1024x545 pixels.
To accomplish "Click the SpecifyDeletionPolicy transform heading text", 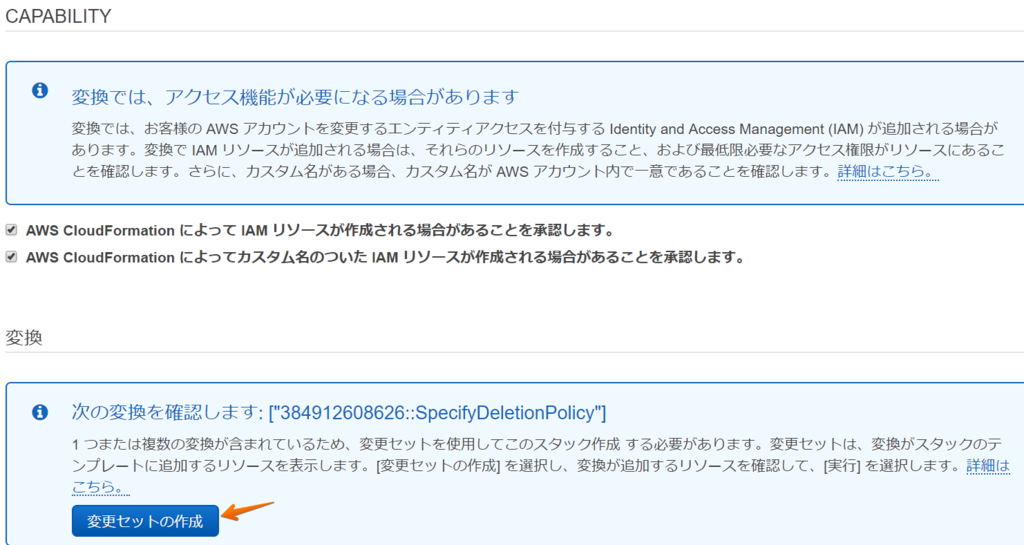I will point(338,413).
